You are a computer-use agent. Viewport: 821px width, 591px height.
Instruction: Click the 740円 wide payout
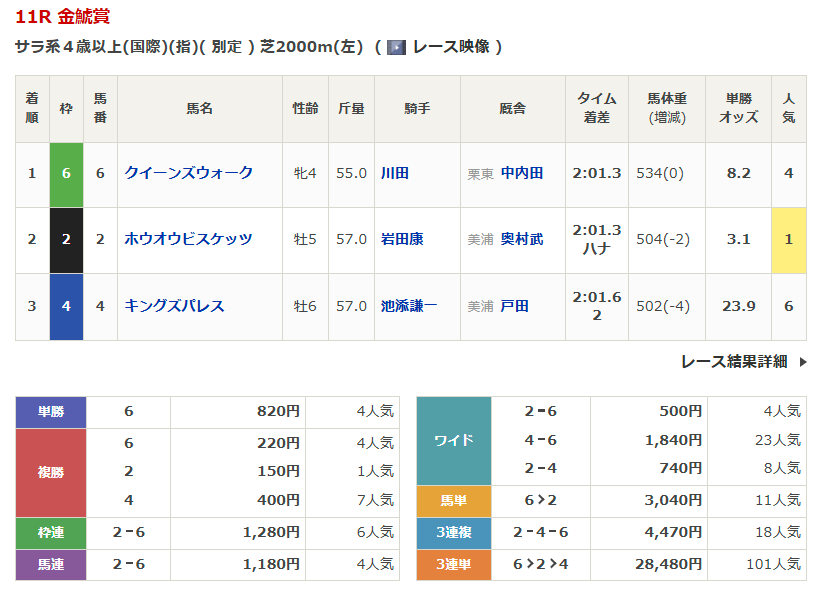click(681, 468)
